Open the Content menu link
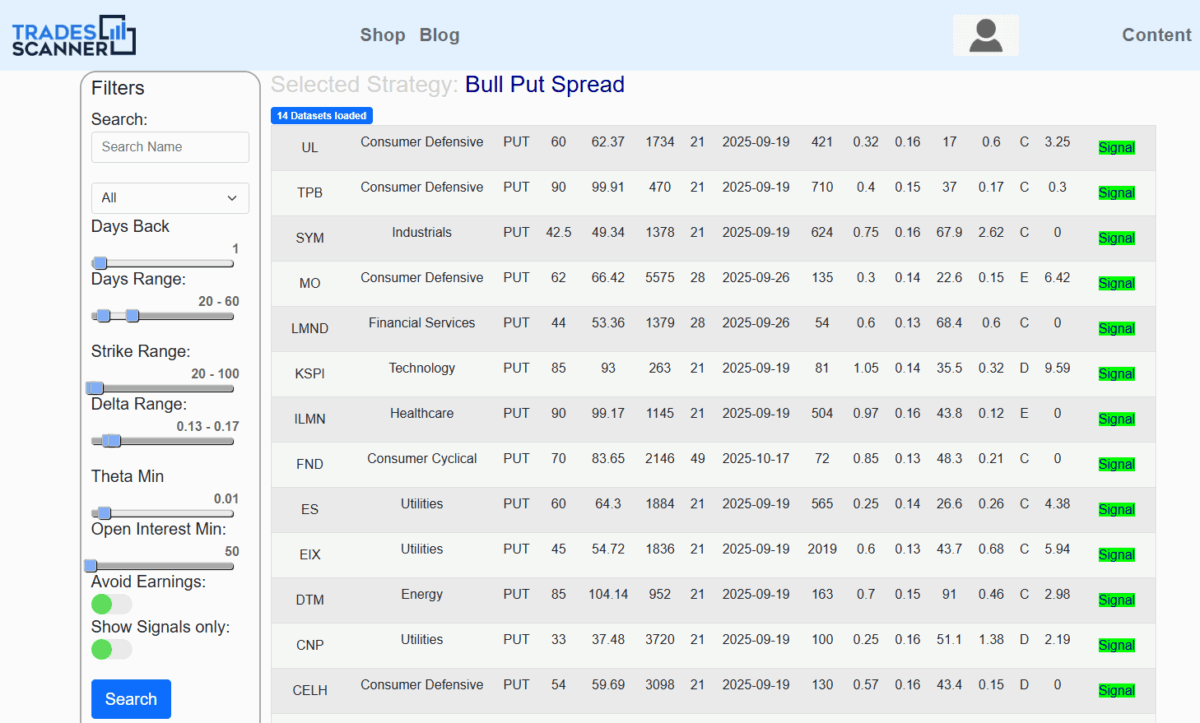The image size is (1200, 723). coord(1156,35)
